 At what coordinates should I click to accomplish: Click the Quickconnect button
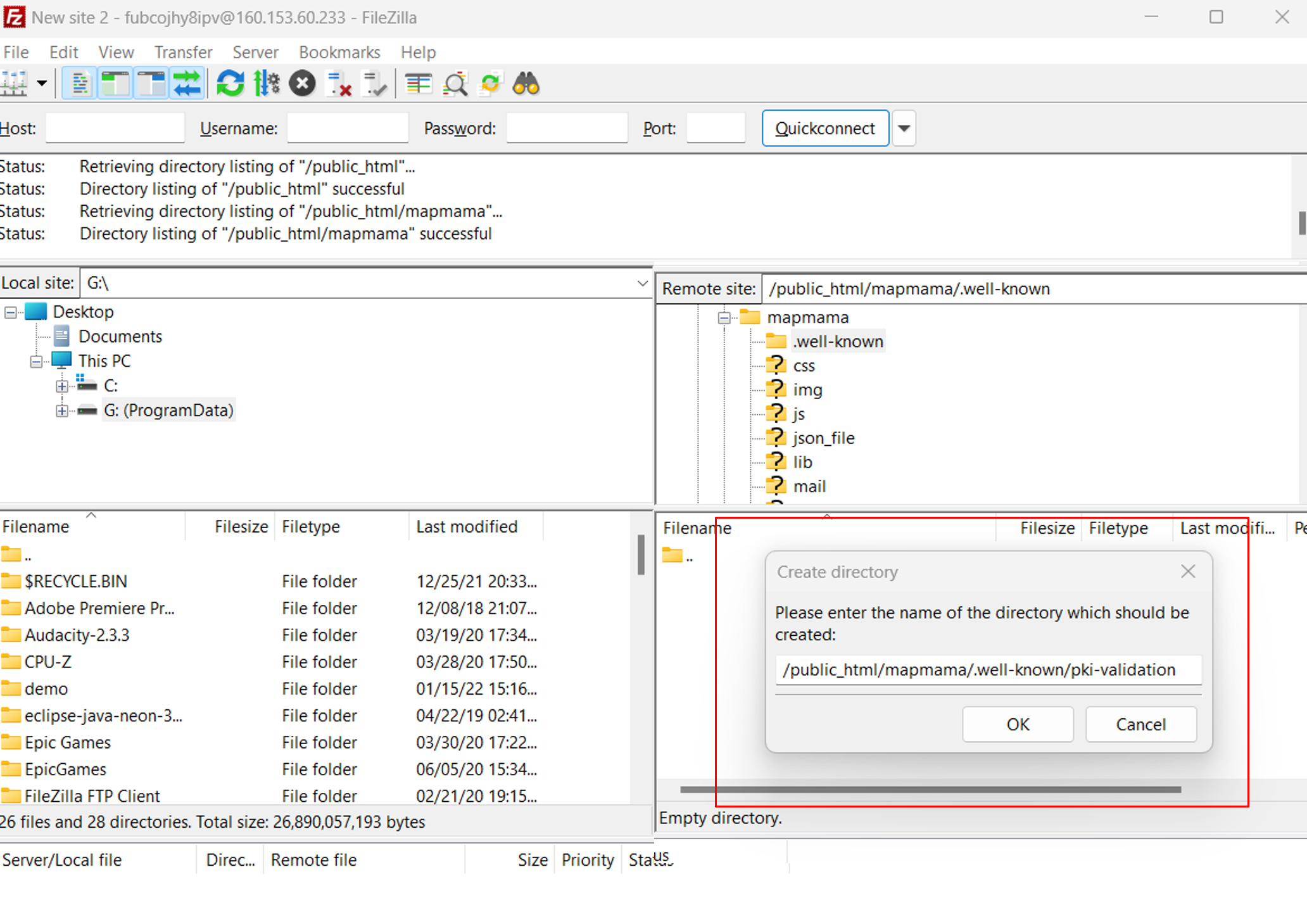click(x=825, y=128)
